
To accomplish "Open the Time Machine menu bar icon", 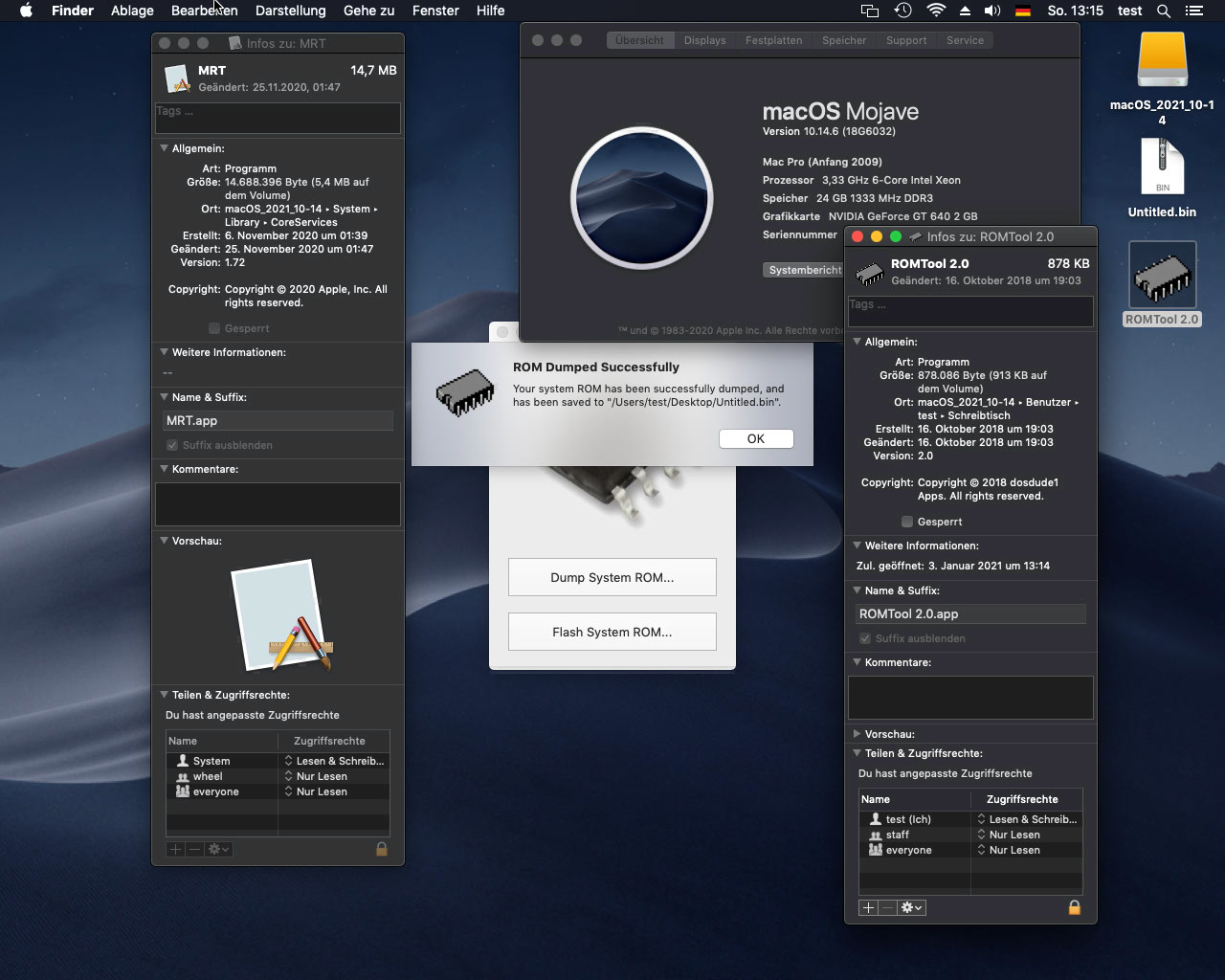I will pyautogui.click(x=902, y=11).
